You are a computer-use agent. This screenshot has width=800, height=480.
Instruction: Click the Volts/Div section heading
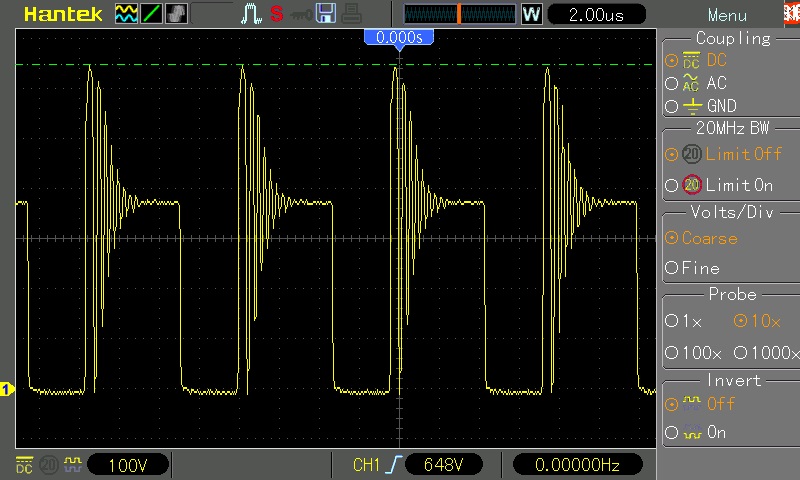[x=732, y=212]
